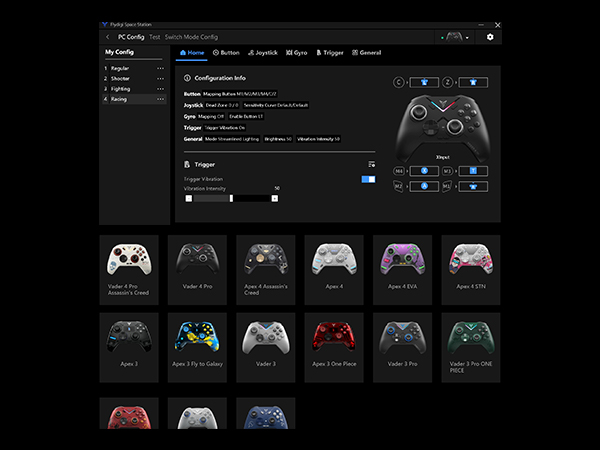
Task: Select the Home tab
Action: click(x=192, y=53)
